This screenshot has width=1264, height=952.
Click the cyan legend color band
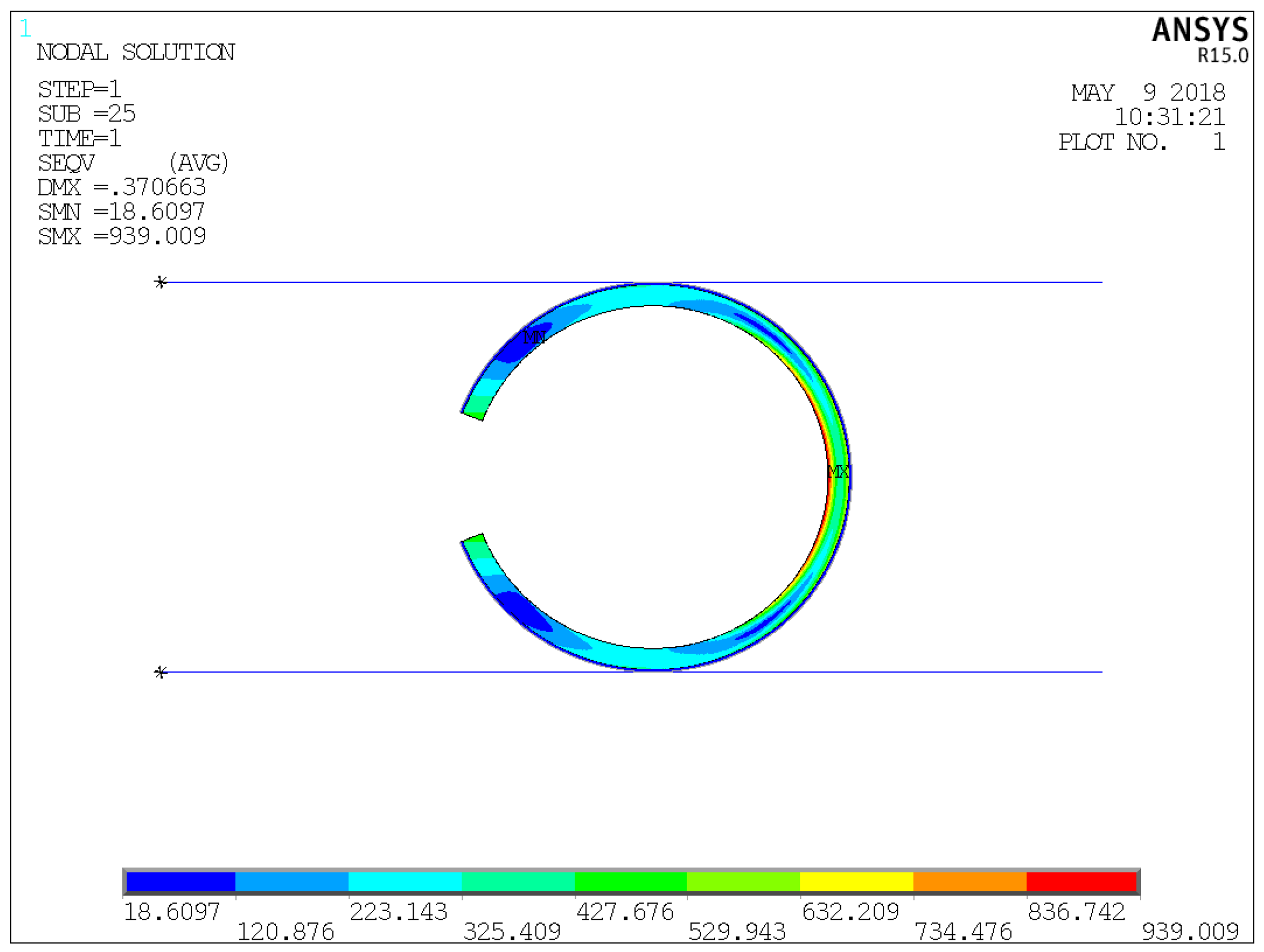click(x=405, y=882)
